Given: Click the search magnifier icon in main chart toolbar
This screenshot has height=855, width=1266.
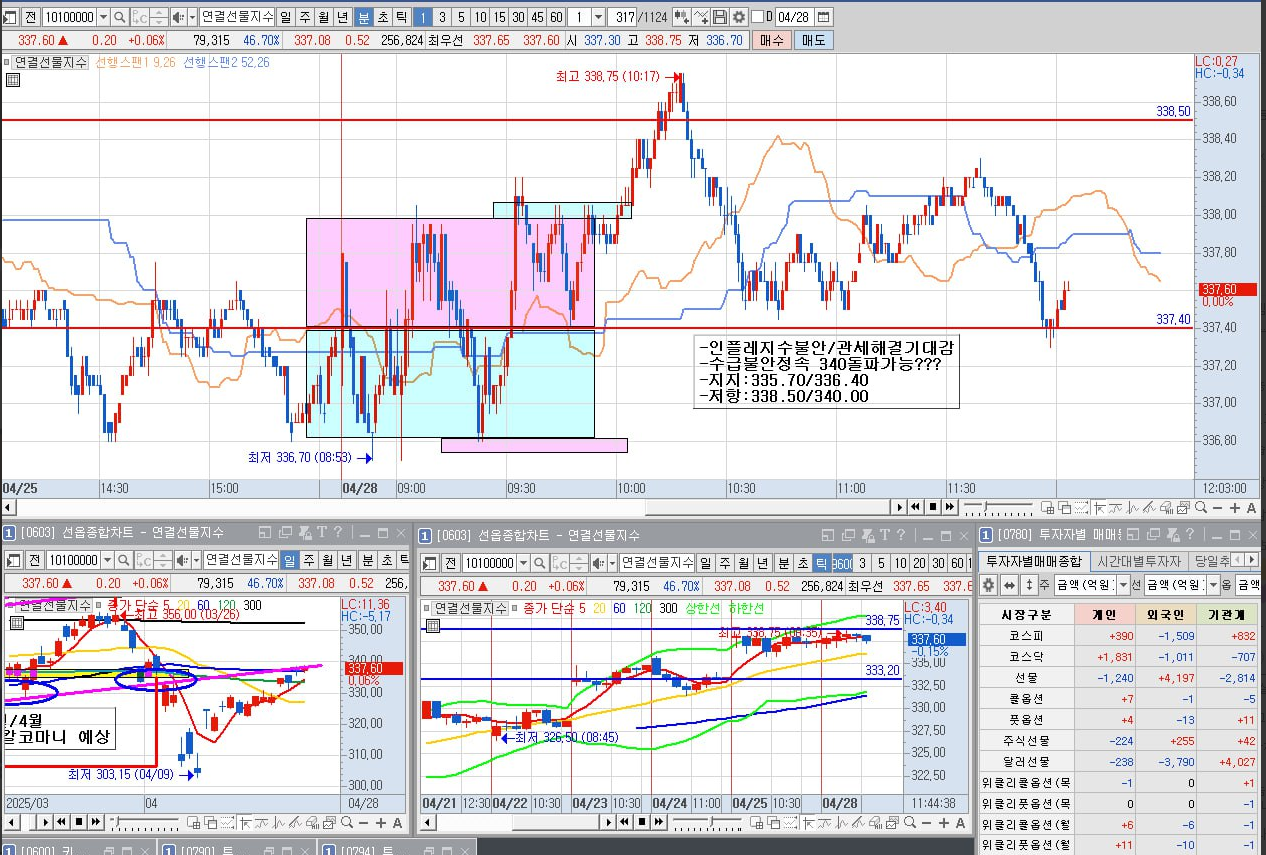Looking at the screenshot, I should (120, 17).
